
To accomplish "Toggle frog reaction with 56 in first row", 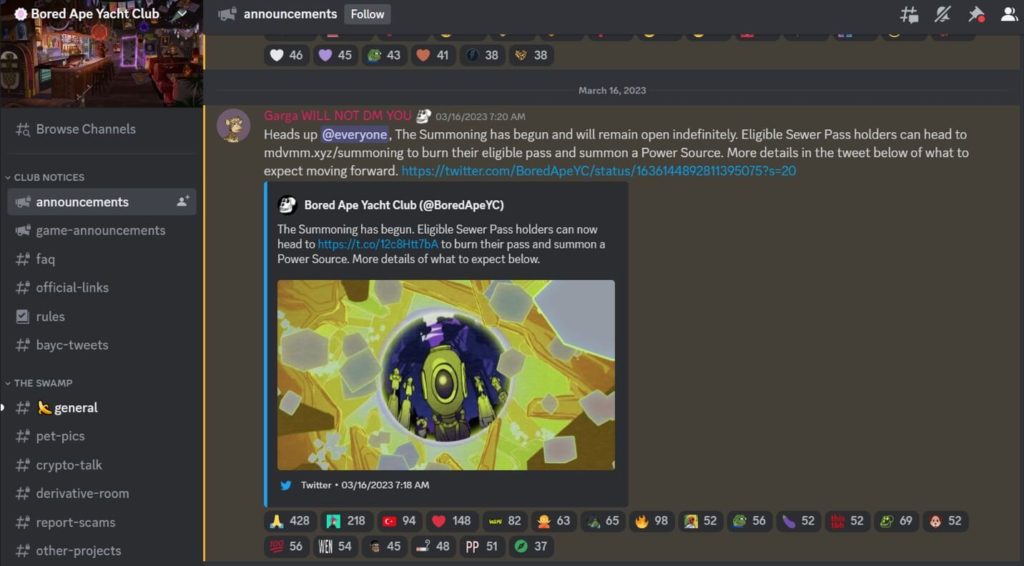I will (x=750, y=521).
